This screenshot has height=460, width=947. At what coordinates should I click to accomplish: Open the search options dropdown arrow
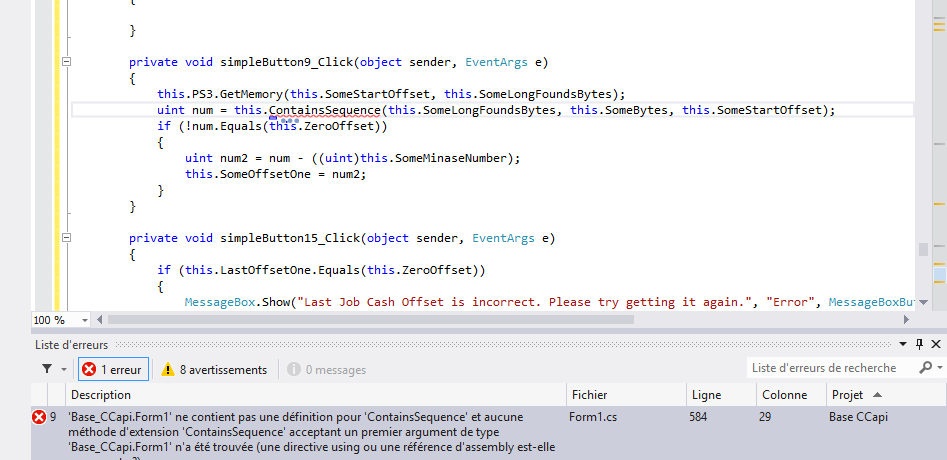pyautogui.click(x=940, y=367)
